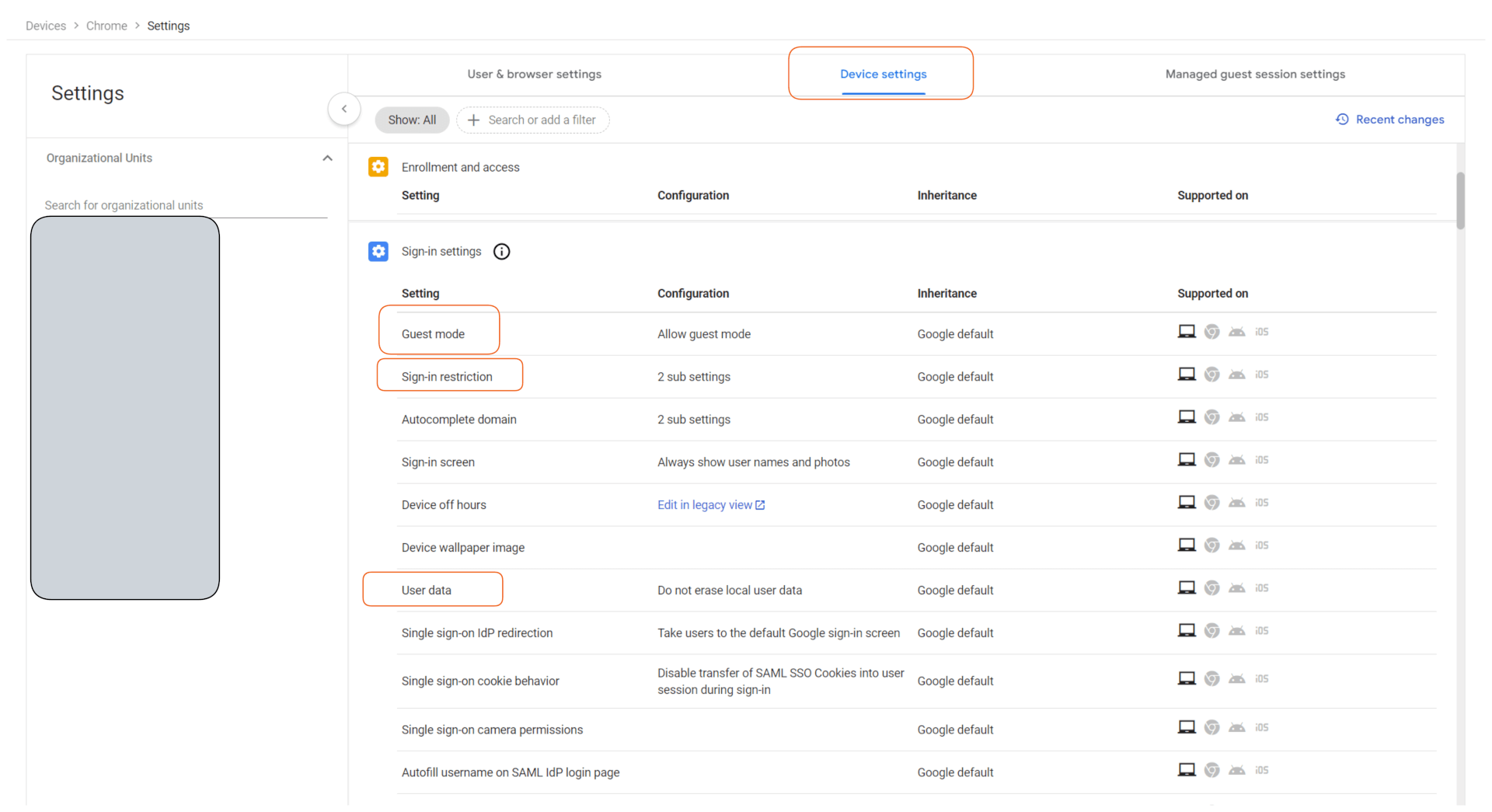
Task: Click the plus icon in the filter bar
Action: click(x=474, y=120)
